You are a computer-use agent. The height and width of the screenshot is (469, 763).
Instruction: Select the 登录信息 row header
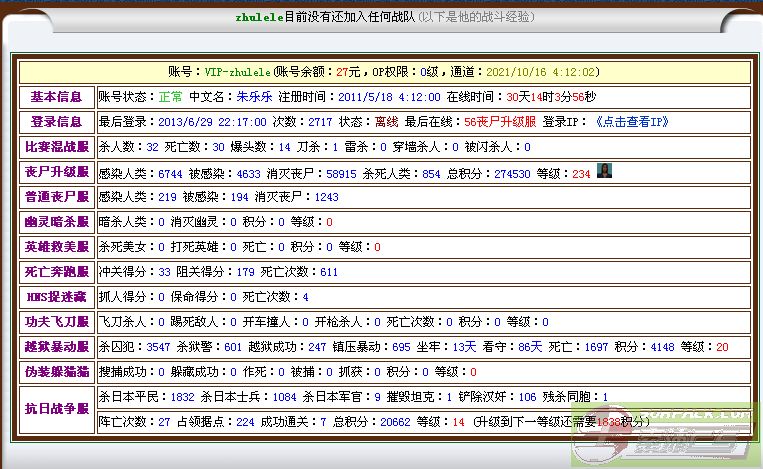pyautogui.click(x=56, y=122)
